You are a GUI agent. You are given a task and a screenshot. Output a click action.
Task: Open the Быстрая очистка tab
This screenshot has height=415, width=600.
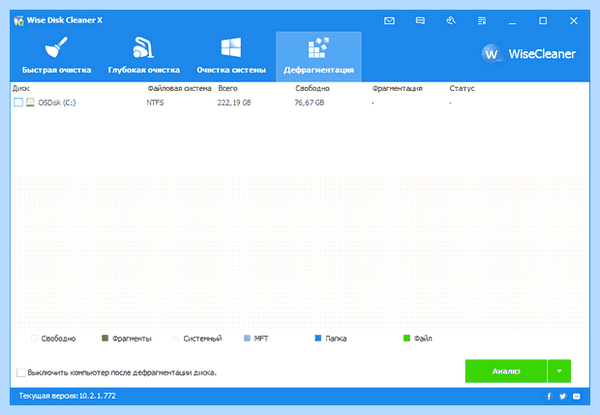point(56,56)
